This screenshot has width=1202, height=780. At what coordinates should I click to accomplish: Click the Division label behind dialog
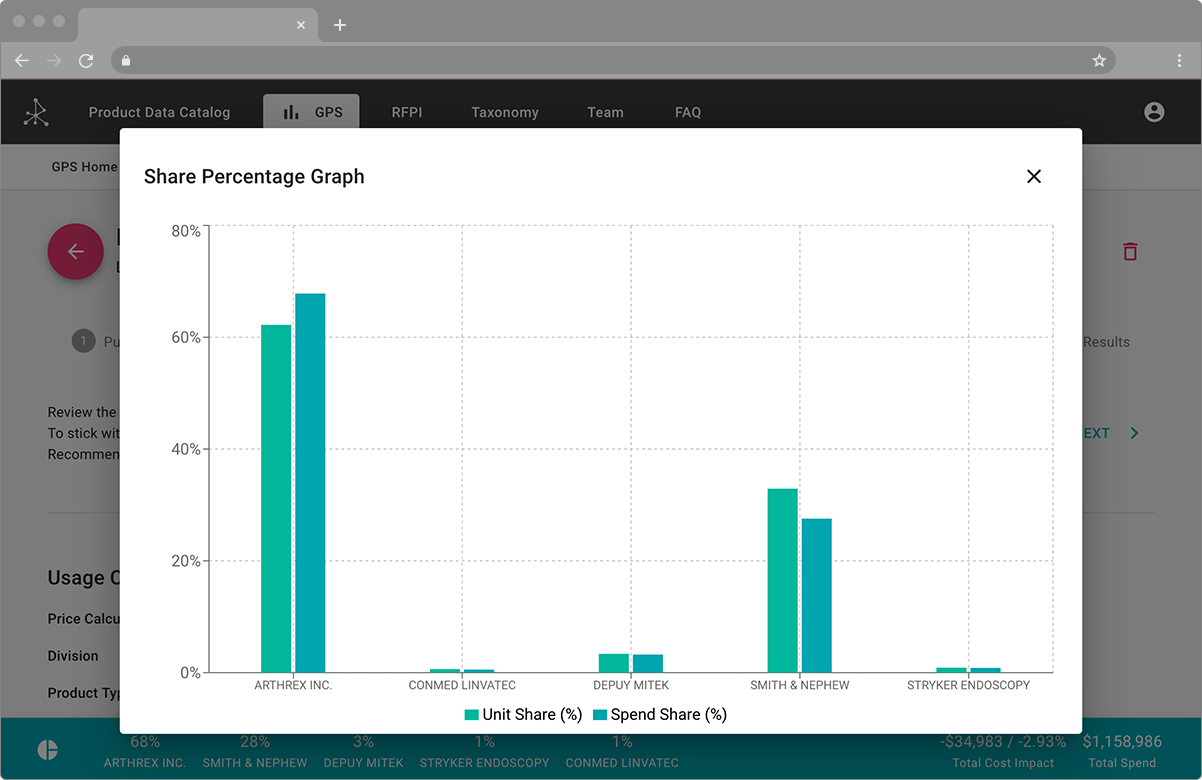tap(73, 656)
